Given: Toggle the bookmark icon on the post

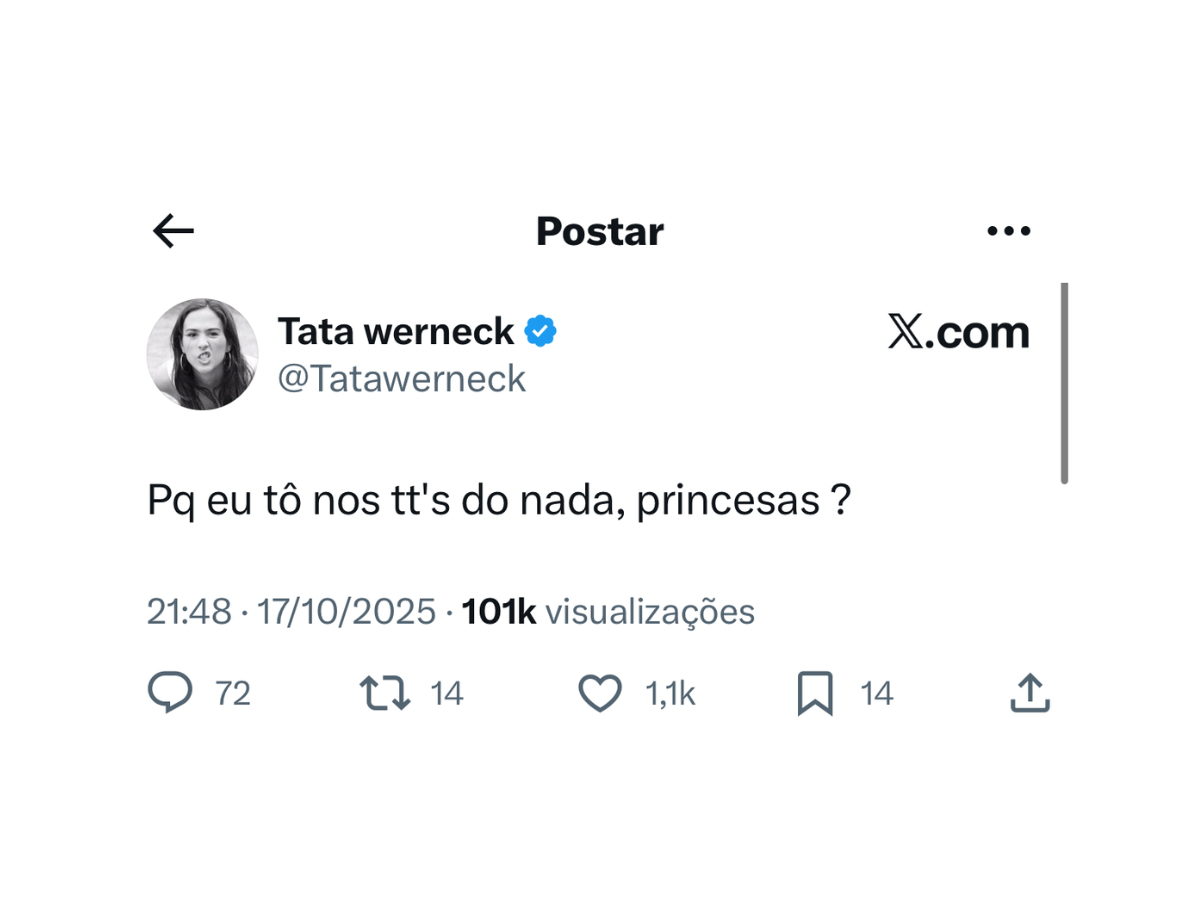Looking at the screenshot, I should pos(815,693).
